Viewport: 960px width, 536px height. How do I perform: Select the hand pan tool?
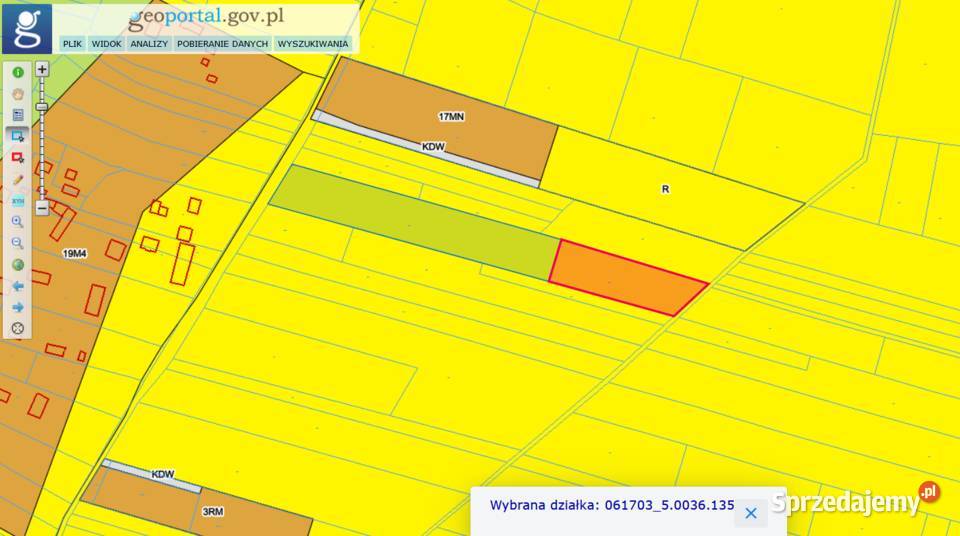(x=17, y=93)
